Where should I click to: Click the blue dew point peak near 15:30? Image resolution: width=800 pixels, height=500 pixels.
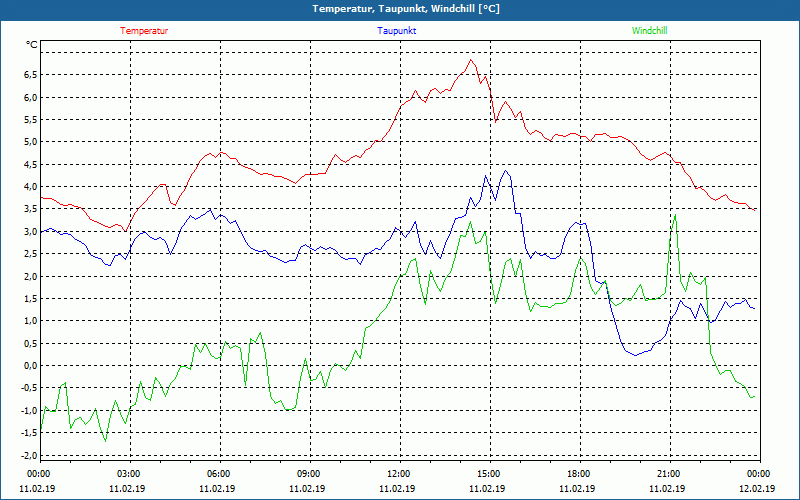click(x=505, y=171)
